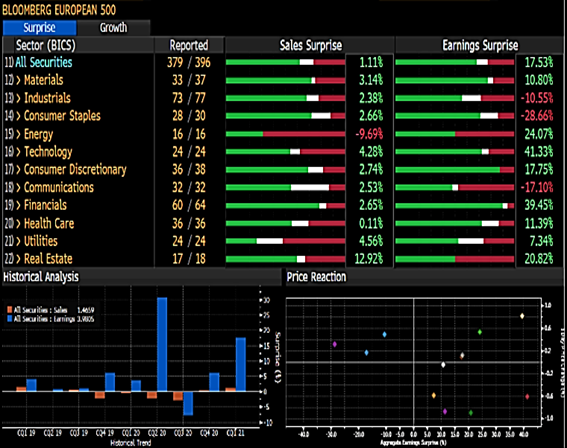The height and width of the screenshot is (448, 567).
Task: Expand the Materials sector row
Action: click(x=19, y=80)
